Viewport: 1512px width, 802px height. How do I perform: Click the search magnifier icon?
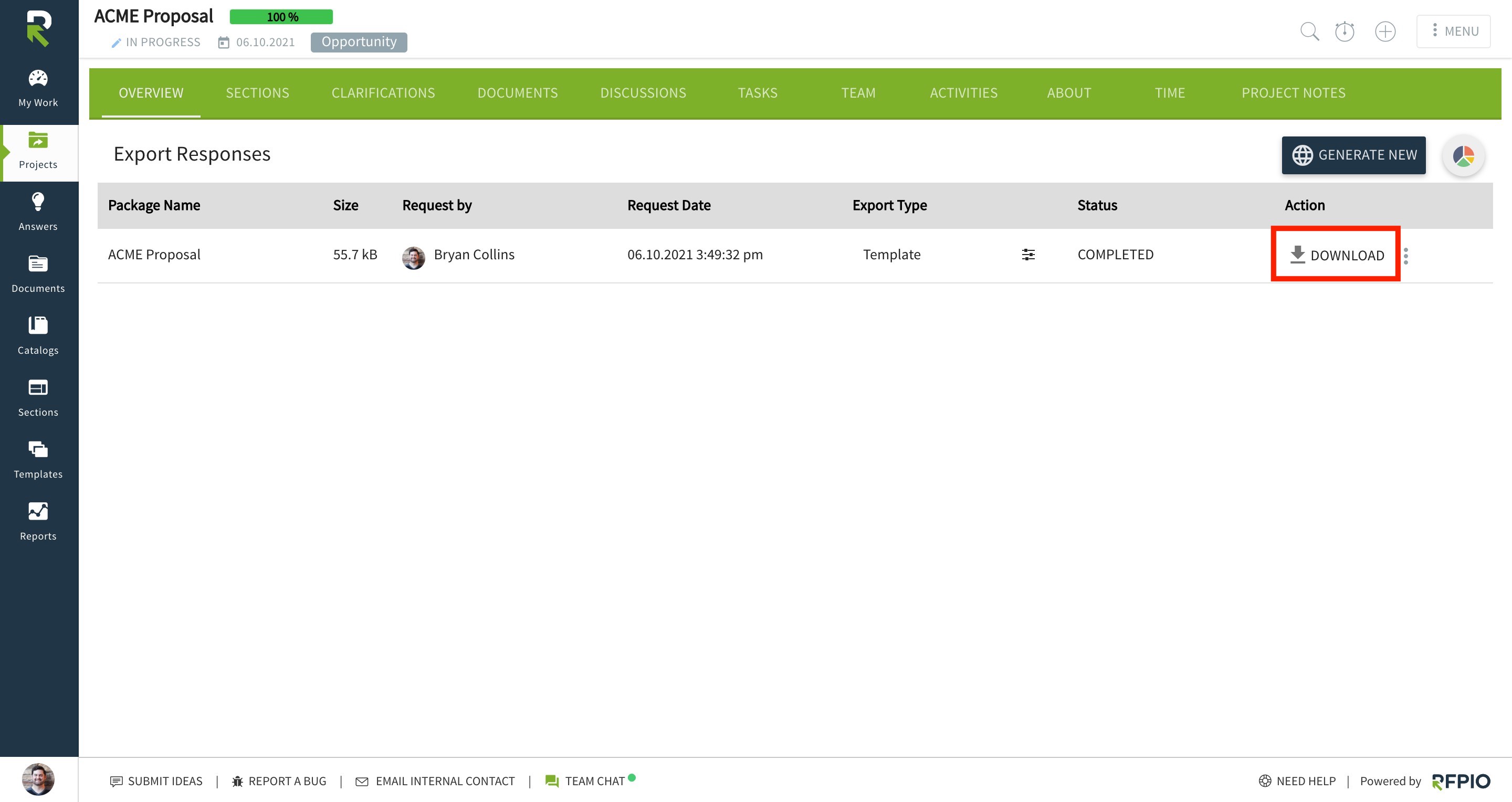(1309, 31)
